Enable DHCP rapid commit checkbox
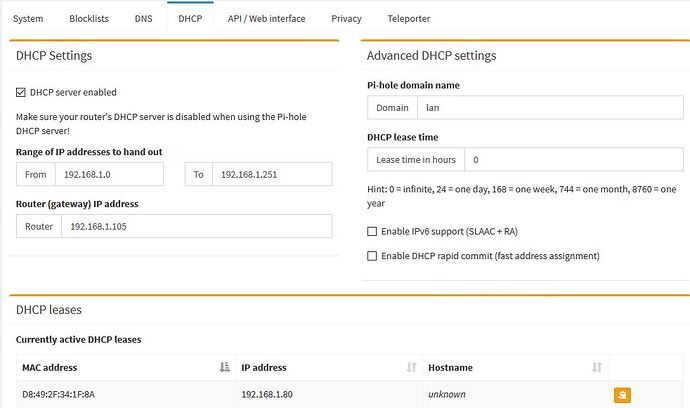The height and width of the screenshot is (408, 690). 373,256
